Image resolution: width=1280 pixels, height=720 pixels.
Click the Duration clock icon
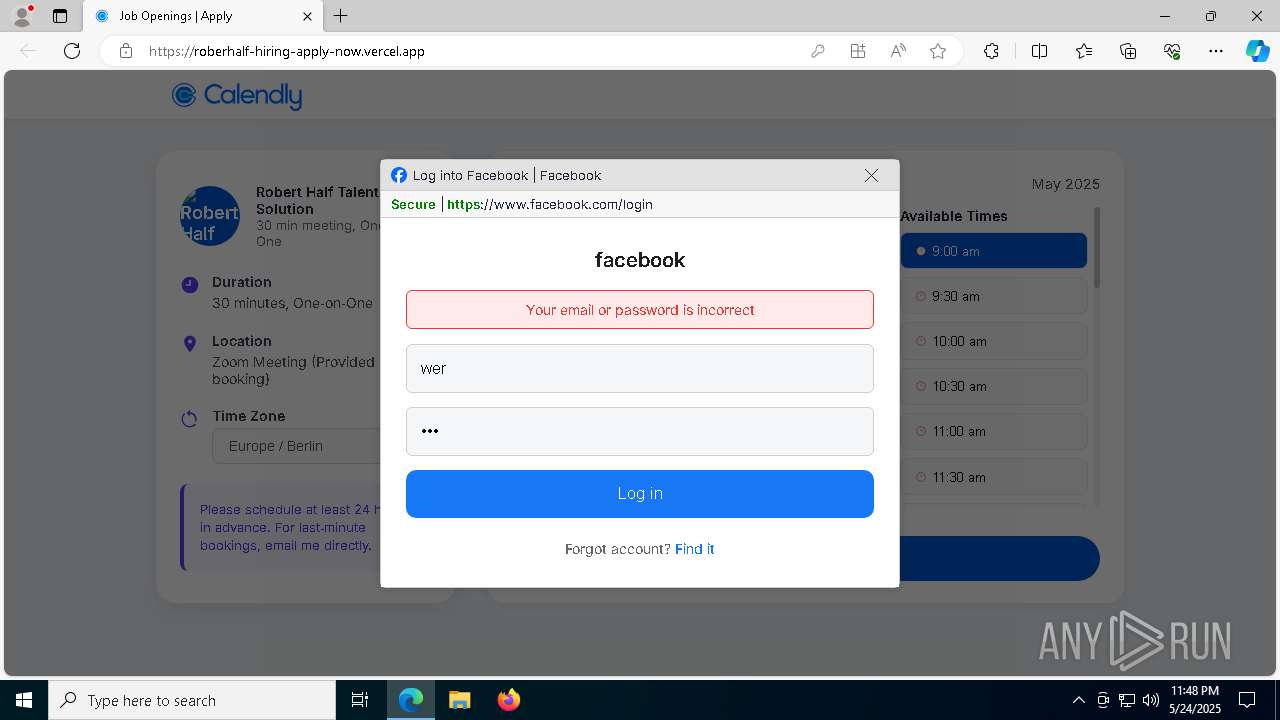click(x=190, y=284)
